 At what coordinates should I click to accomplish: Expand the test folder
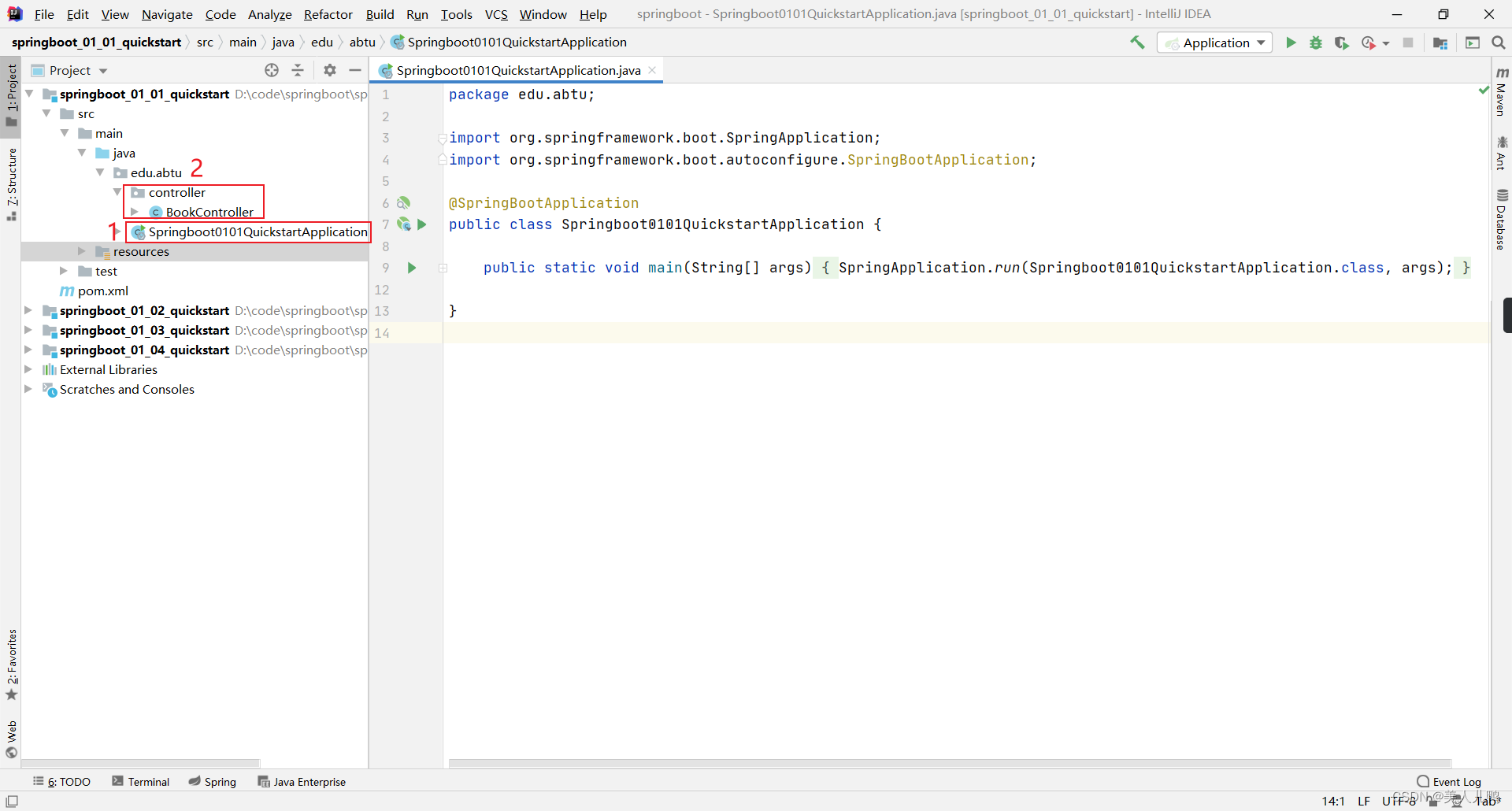(64, 271)
